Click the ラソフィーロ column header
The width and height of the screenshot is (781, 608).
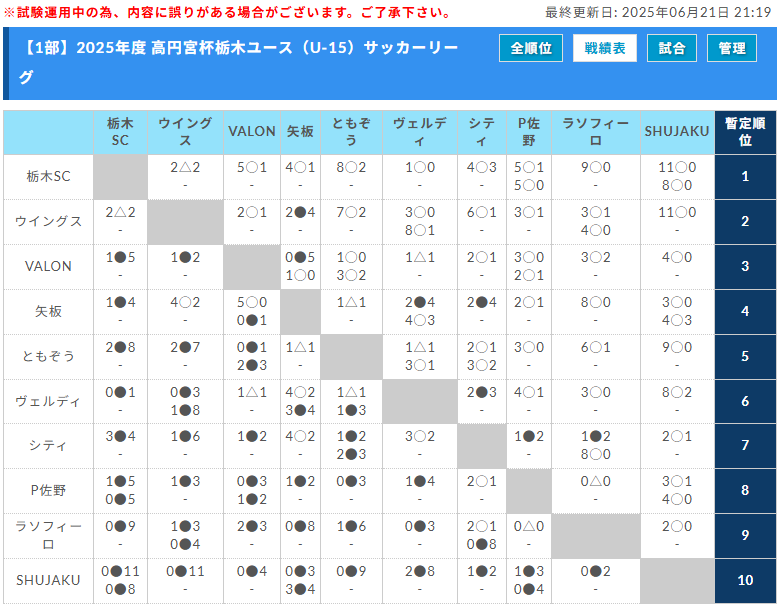pos(596,132)
